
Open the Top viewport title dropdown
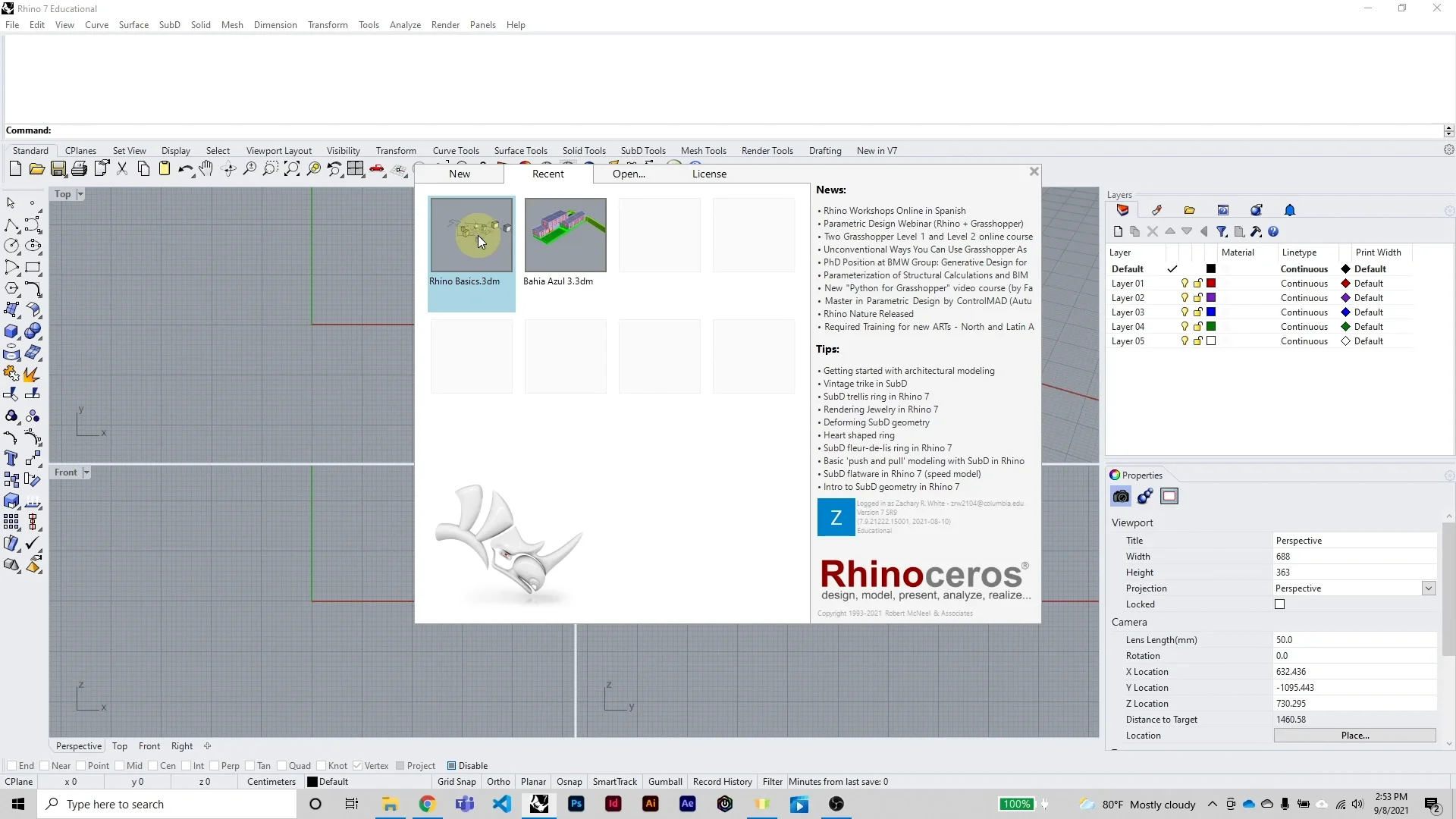coord(79,194)
